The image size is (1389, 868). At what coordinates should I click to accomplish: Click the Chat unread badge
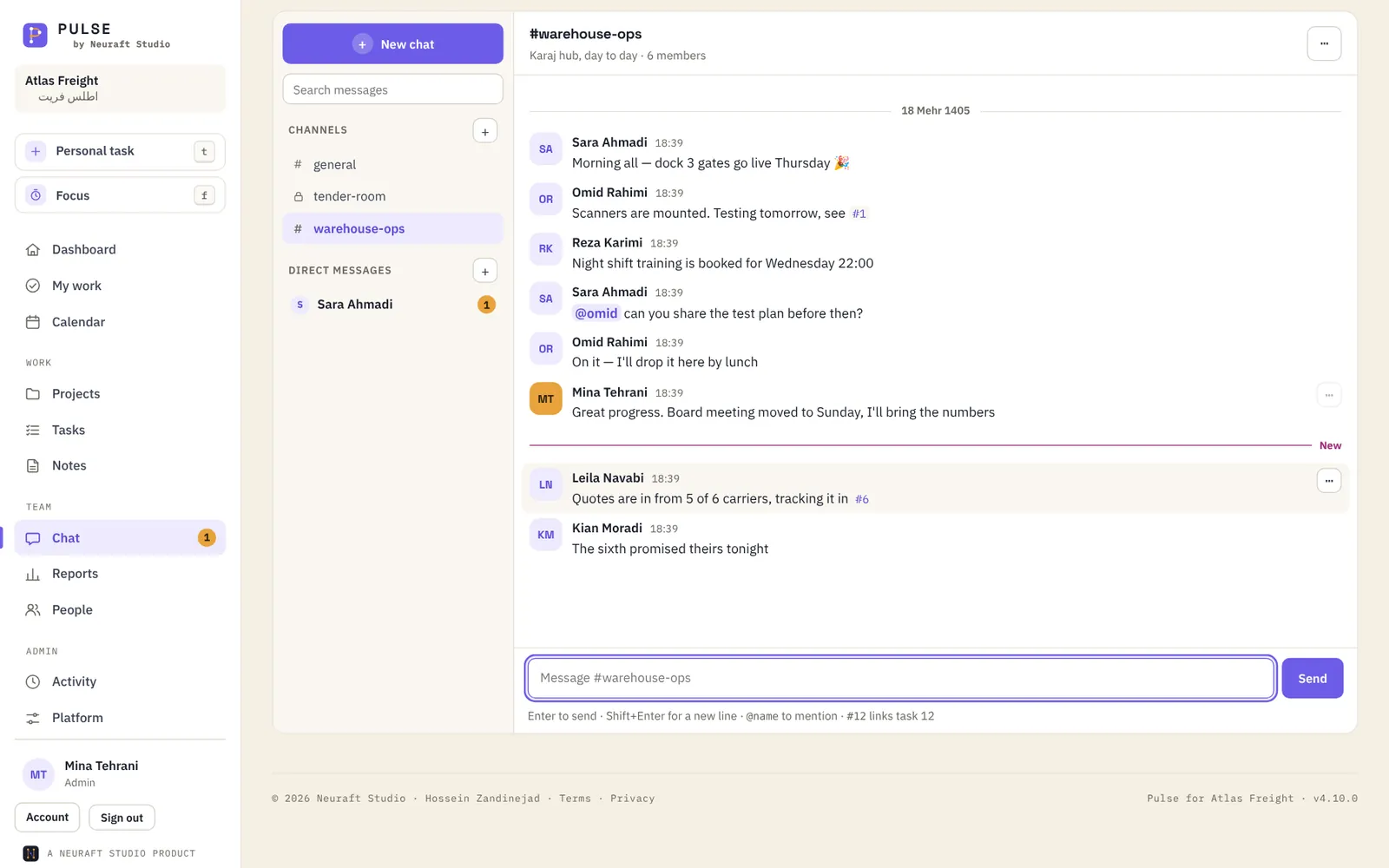point(207,537)
